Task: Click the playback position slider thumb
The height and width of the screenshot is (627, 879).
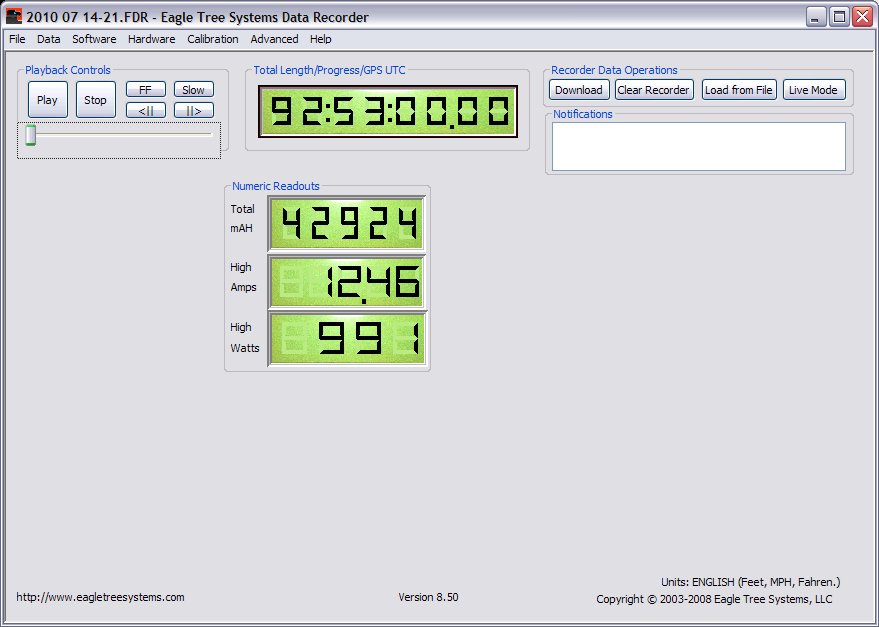Action: click(x=31, y=135)
